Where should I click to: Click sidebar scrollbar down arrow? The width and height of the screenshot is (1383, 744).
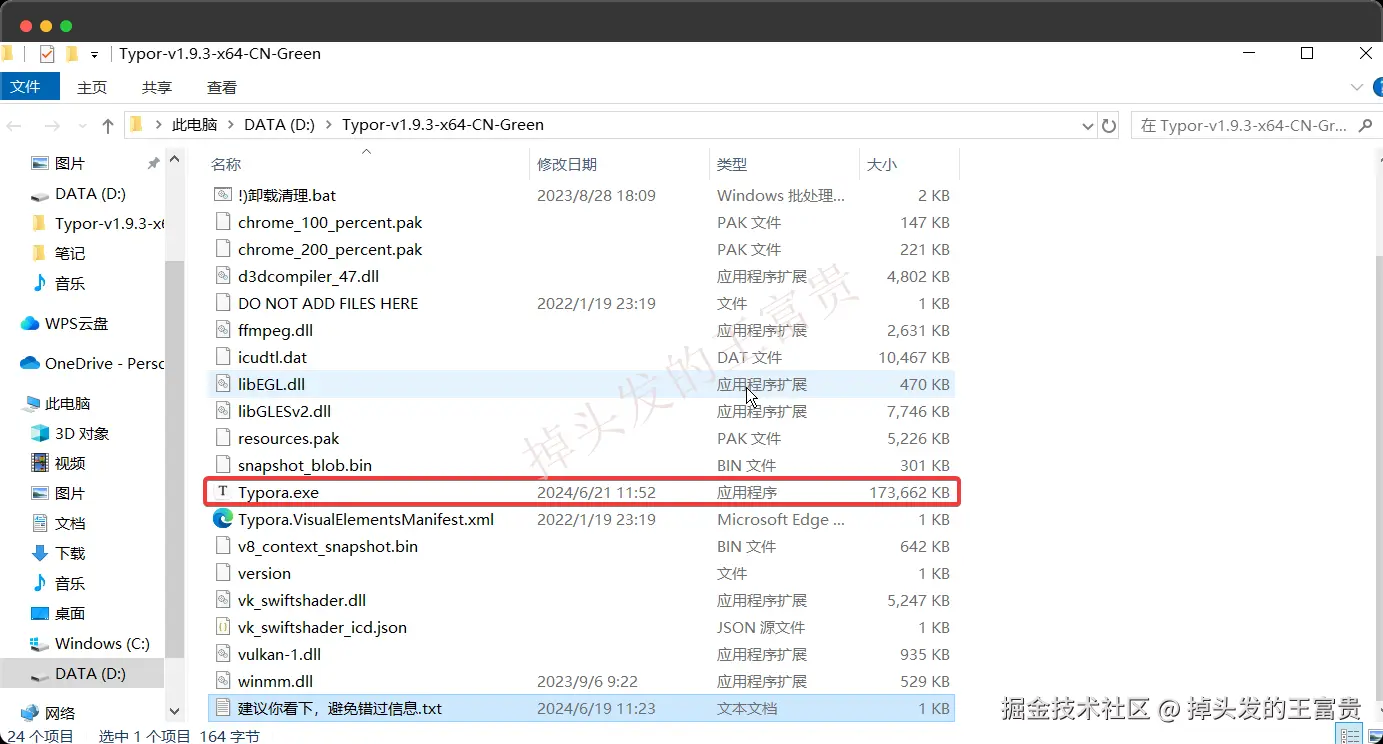175,712
